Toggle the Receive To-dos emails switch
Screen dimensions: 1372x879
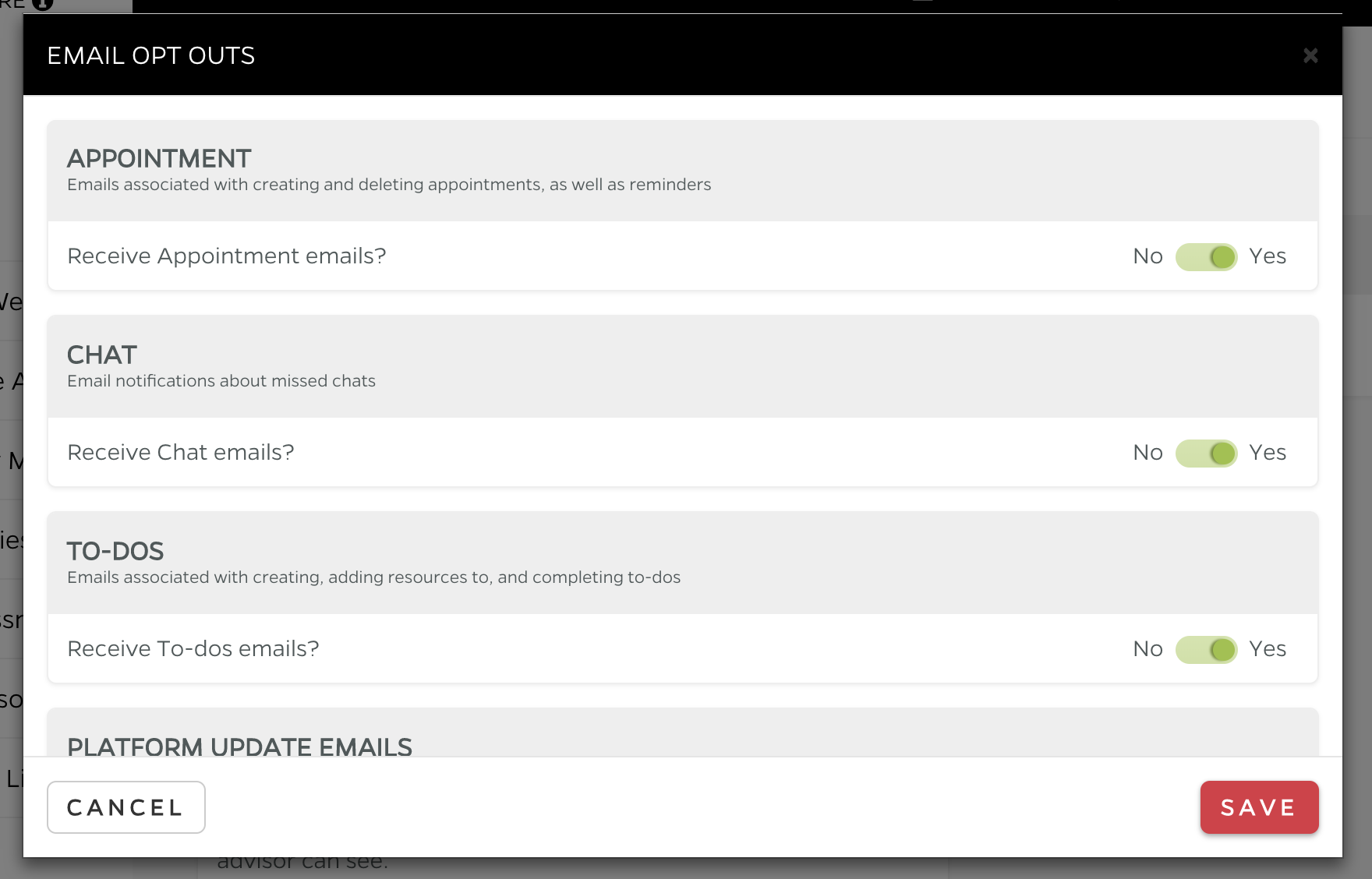(1206, 649)
